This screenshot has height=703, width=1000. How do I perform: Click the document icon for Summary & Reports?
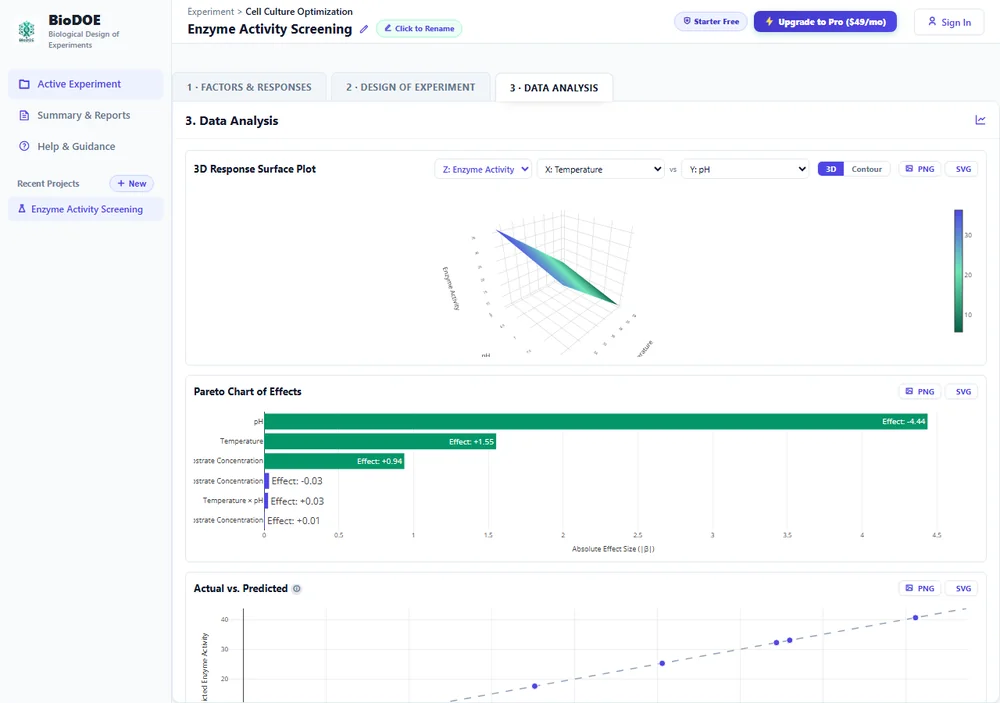tap(24, 115)
